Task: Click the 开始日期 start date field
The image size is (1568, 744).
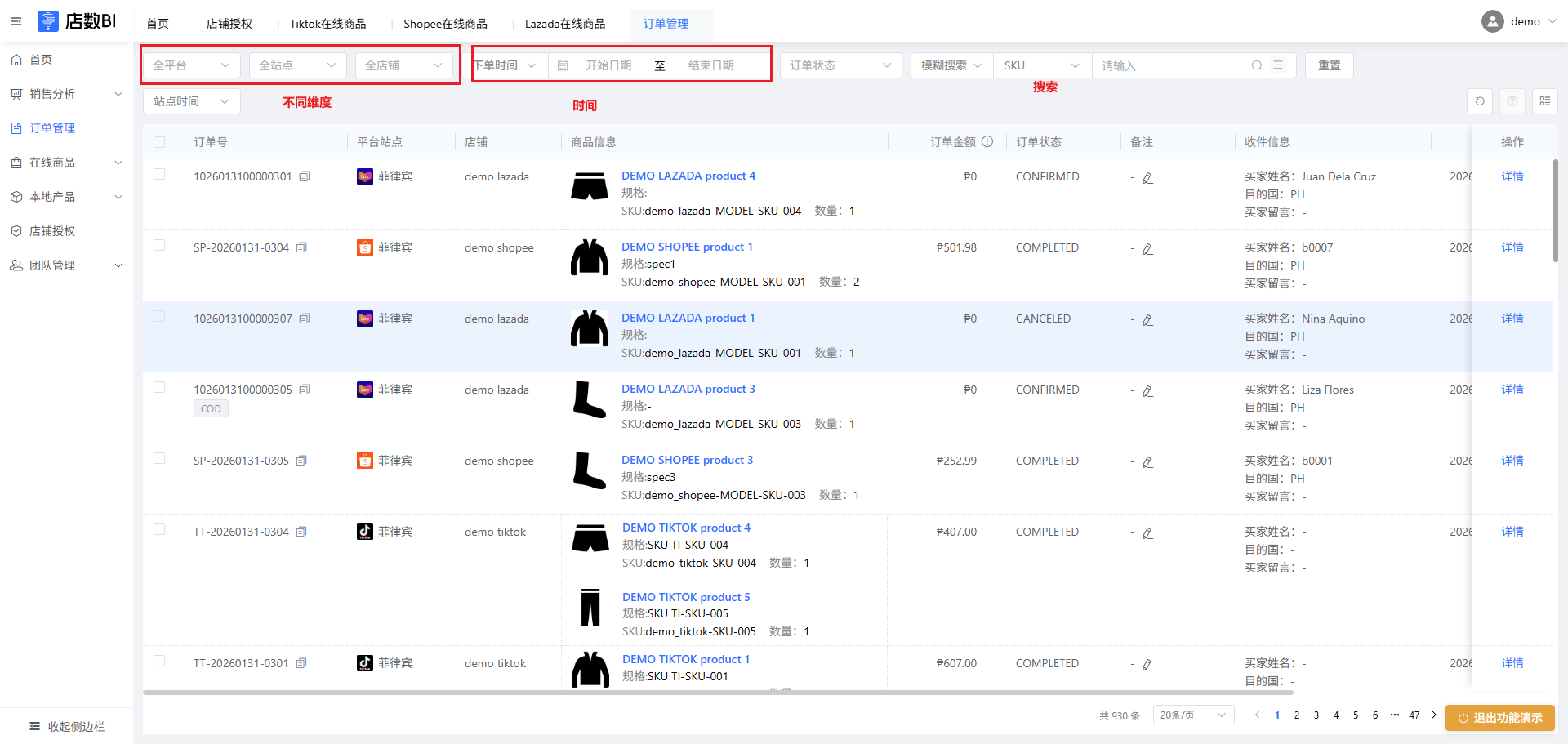Action: pyautogui.click(x=608, y=65)
